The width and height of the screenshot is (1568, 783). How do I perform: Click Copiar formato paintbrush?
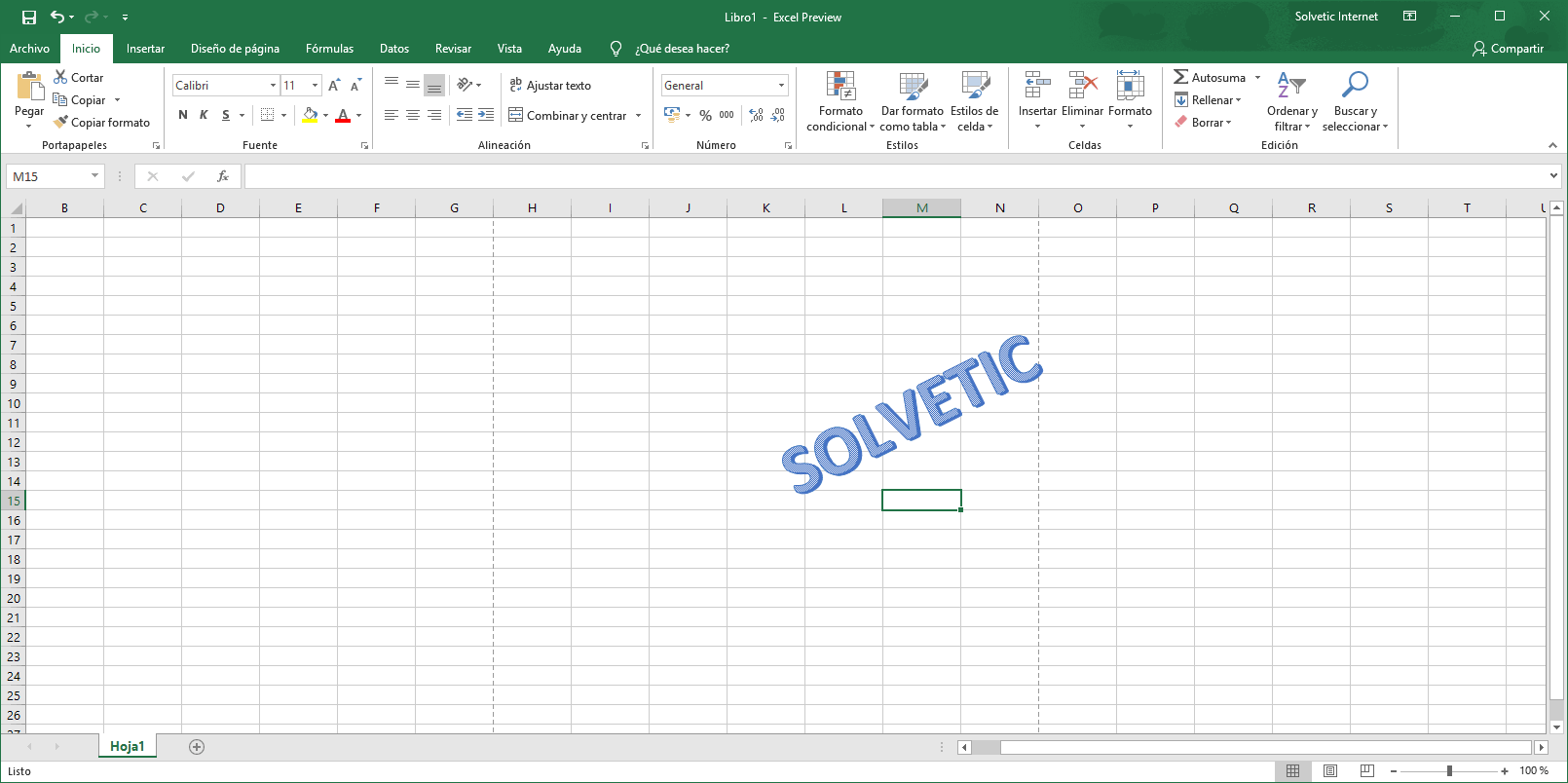(x=102, y=123)
